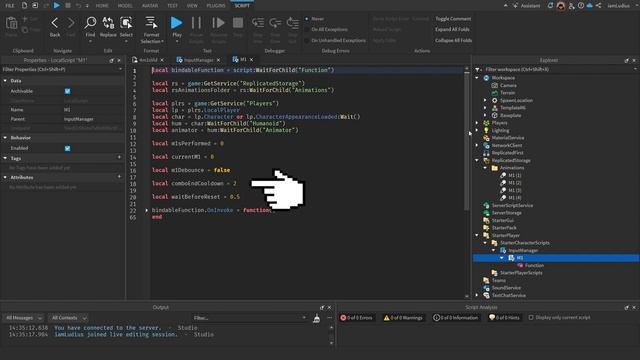Expand the SpawnLocation node
The image size is (640, 360).
tap(485, 100)
